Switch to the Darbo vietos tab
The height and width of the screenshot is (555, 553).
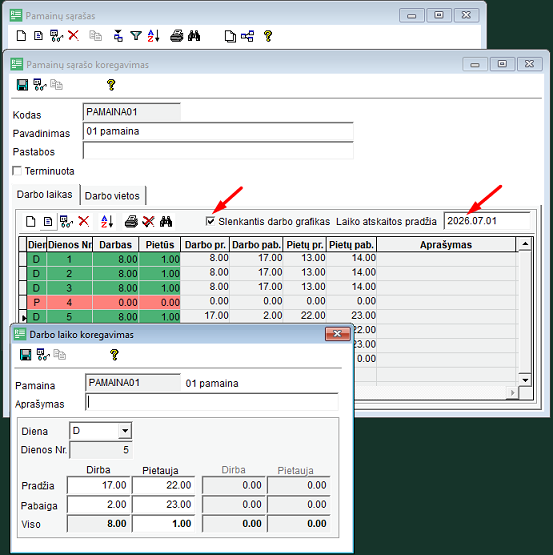[x=112, y=196]
